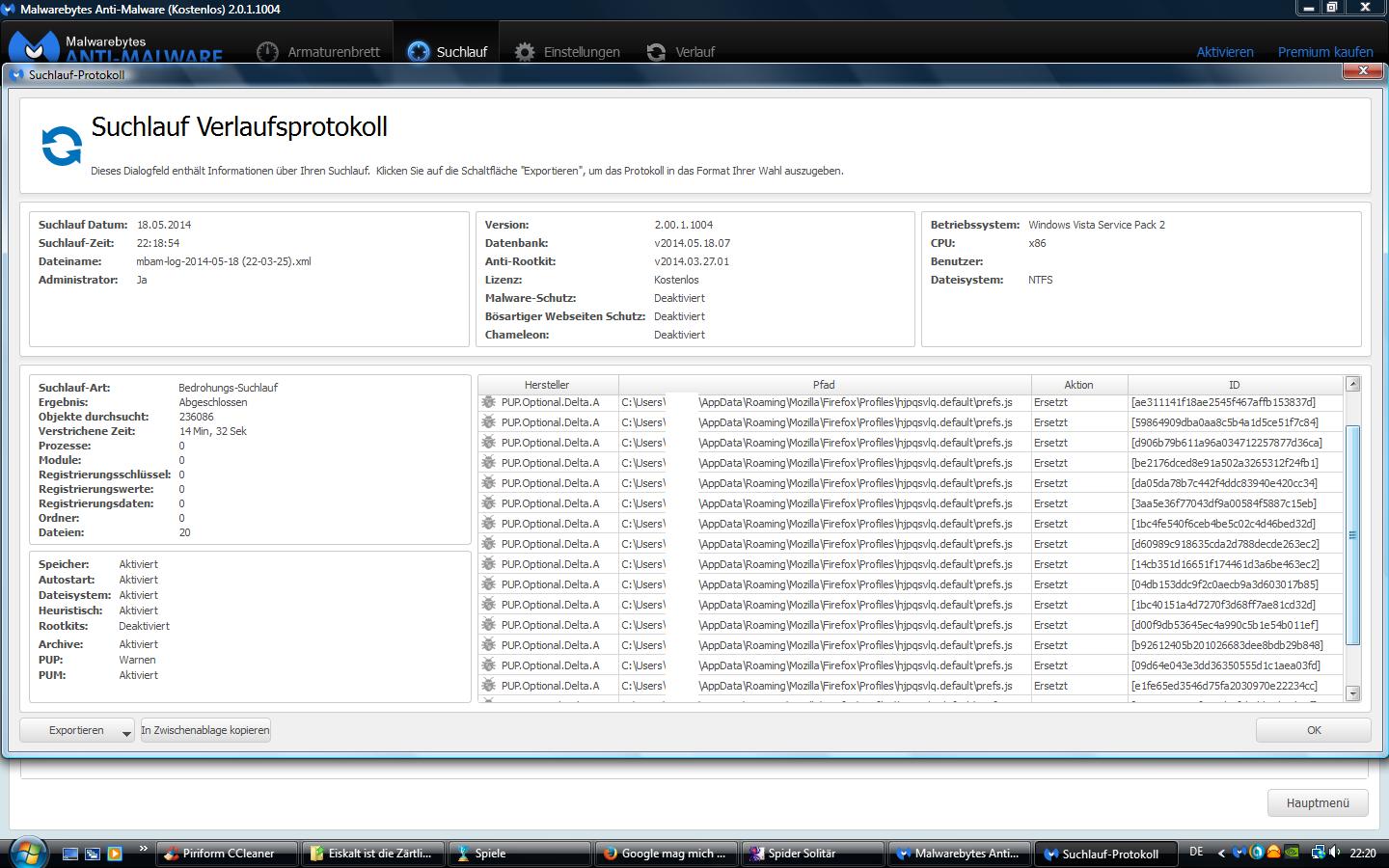The height and width of the screenshot is (868, 1389).
Task: Confirm the dialog with OK
Action: pos(1313,730)
